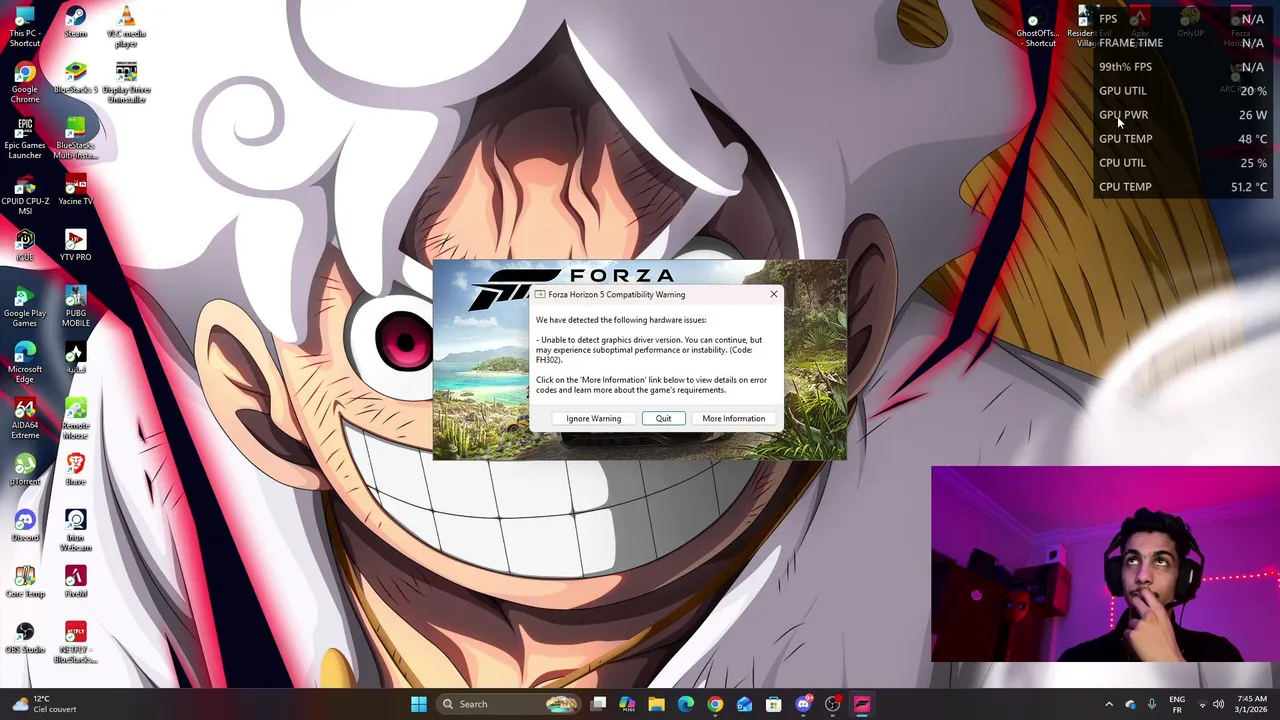Click the webcam overlay thumbnail
1280x720 pixels.
pyautogui.click(x=1105, y=564)
